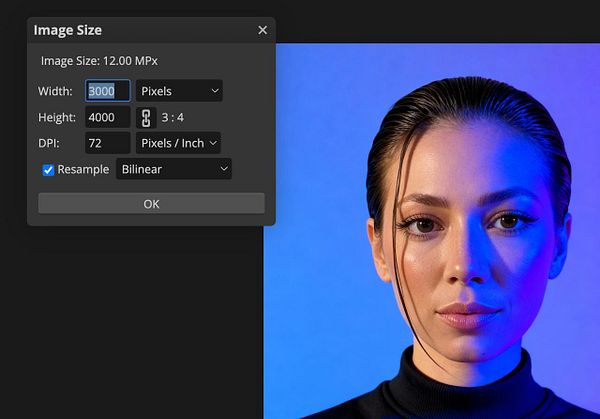Image resolution: width=600 pixels, height=419 pixels.
Task: Click the Image Size: 12.00 MPx text
Action: pos(99,61)
